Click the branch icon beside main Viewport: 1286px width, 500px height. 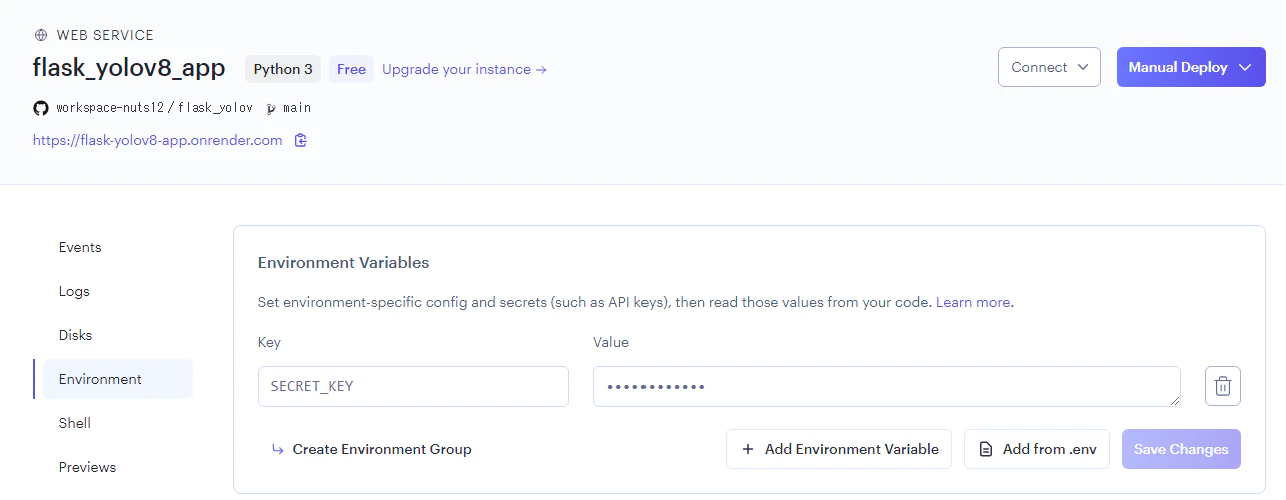(271, 108)
